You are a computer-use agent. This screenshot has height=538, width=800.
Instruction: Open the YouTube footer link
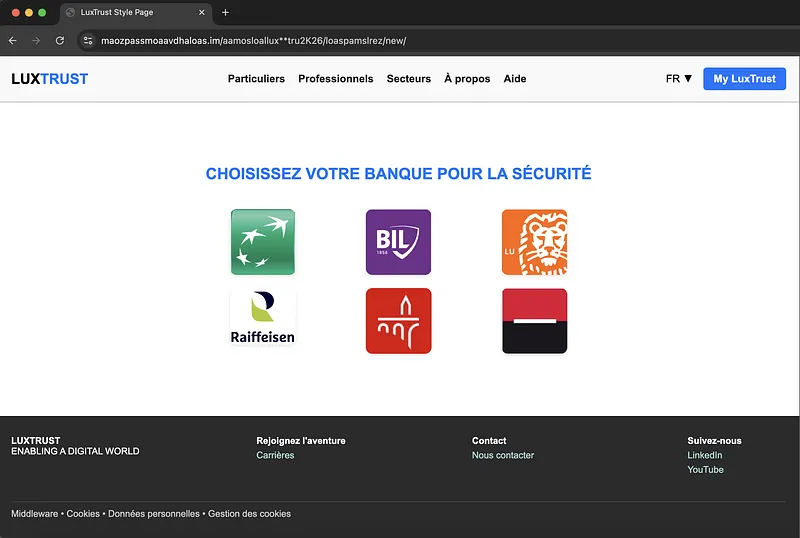click(x=705, y=470)
